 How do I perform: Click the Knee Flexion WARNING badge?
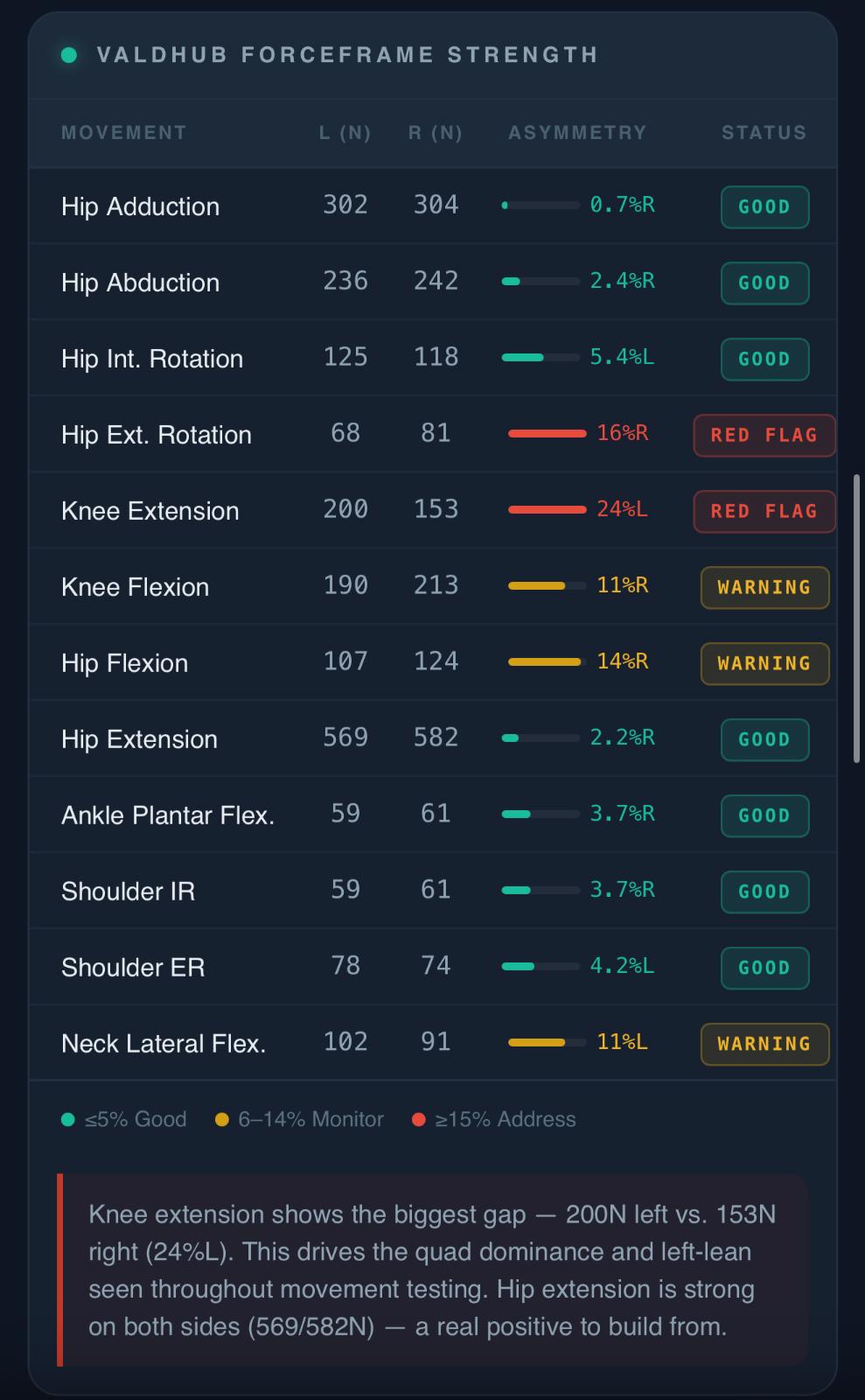764,587
